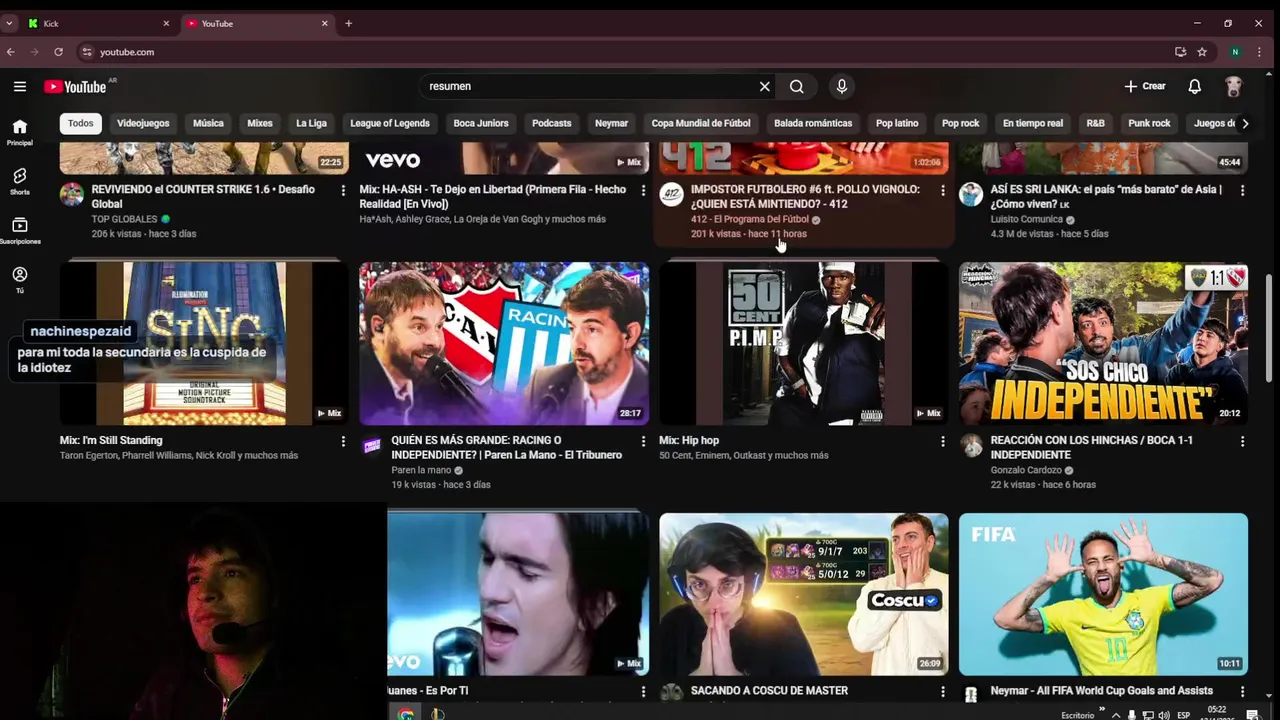Select the Videojuegos filter chip
1280x720 pixels.
click(x=143, y=123)
